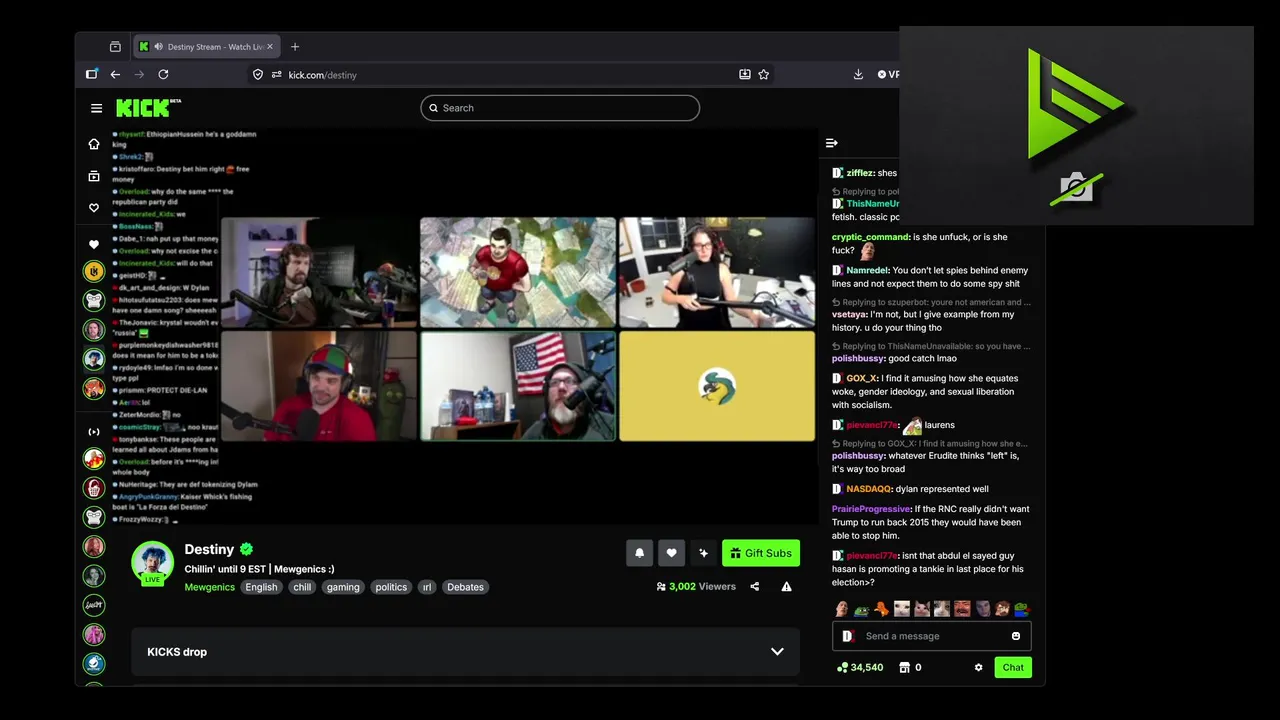Click the verified badge next to Destiny
The width and height of the screenshot is (1280, 720).
(246, 549)
